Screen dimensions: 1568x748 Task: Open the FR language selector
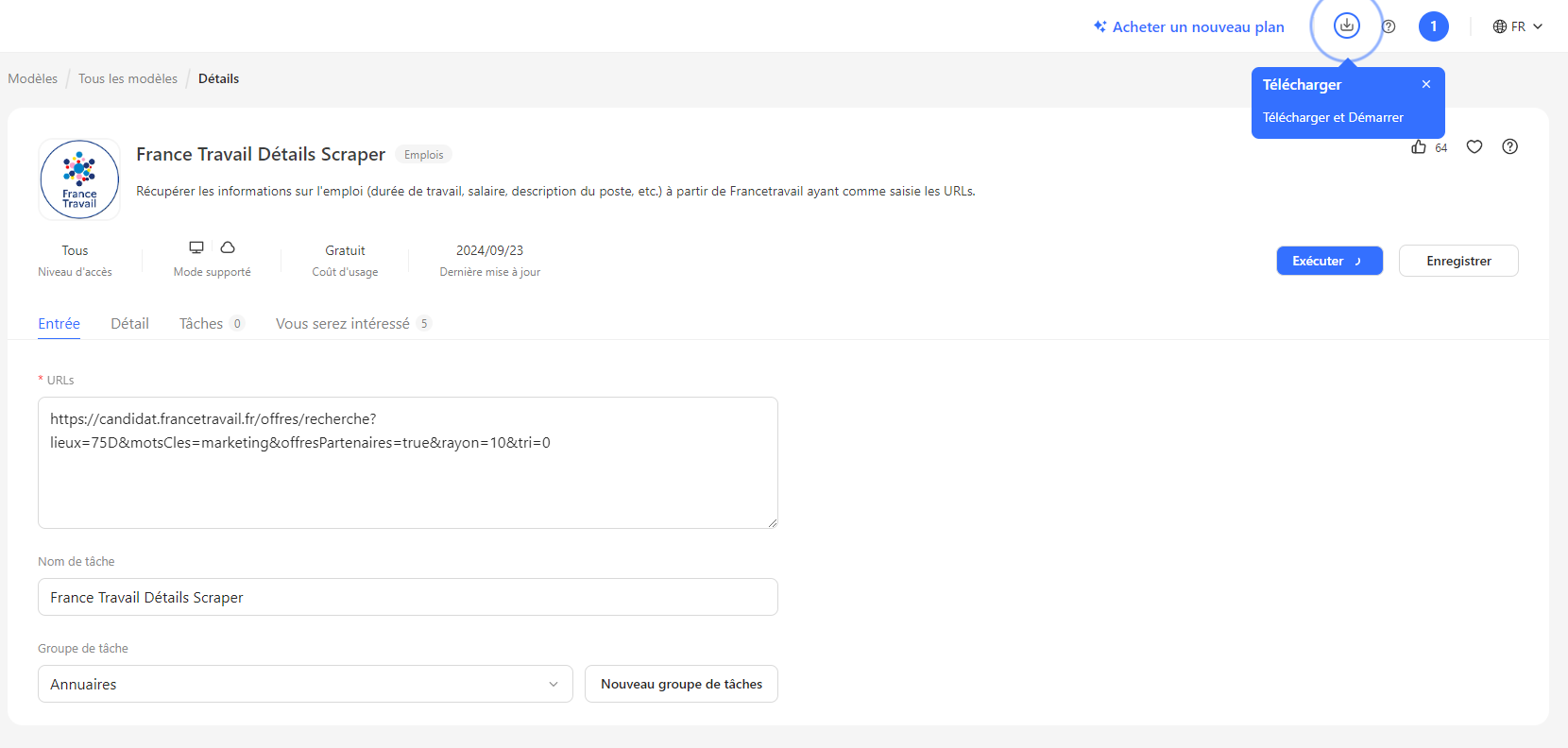pos(1517,26)
